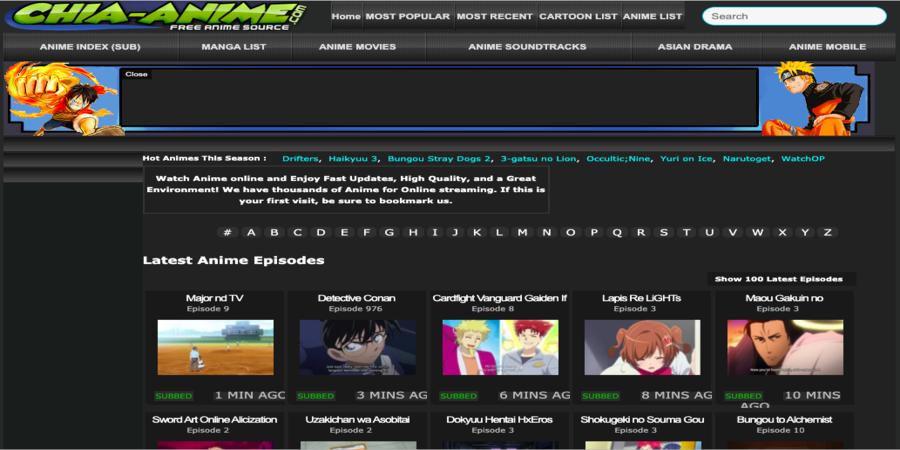The width and height of the screenshot is (900, 450).
Task: Close the banner ad
Action: pyautogui.click(x=136, y=74)
